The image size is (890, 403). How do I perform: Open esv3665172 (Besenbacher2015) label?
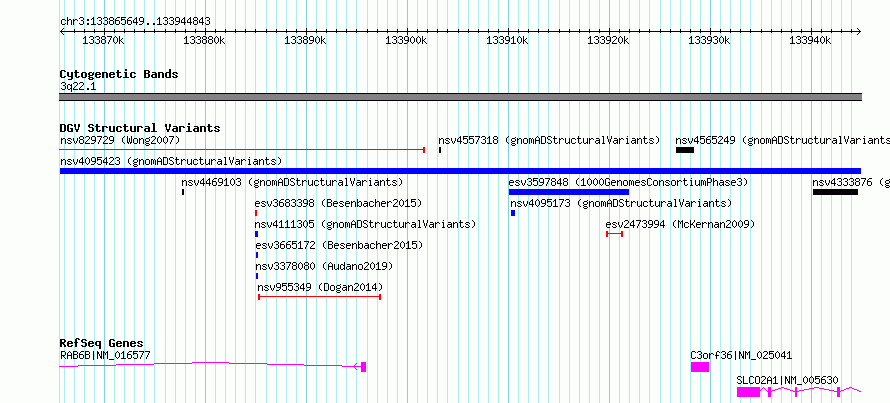pyautogui.click(x=339, y=245)
